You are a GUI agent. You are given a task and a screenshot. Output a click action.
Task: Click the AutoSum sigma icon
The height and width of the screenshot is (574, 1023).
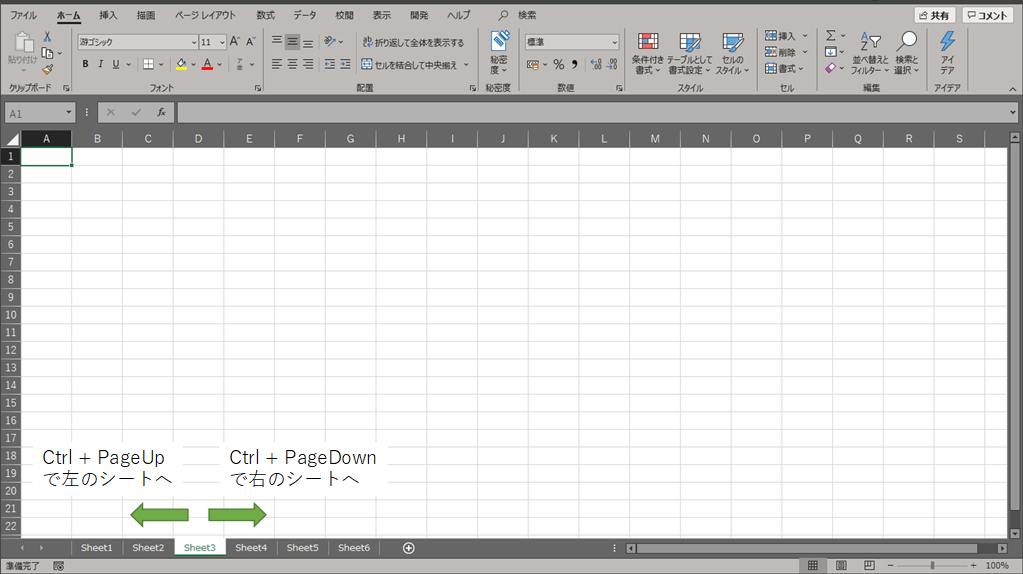(830, 35)
